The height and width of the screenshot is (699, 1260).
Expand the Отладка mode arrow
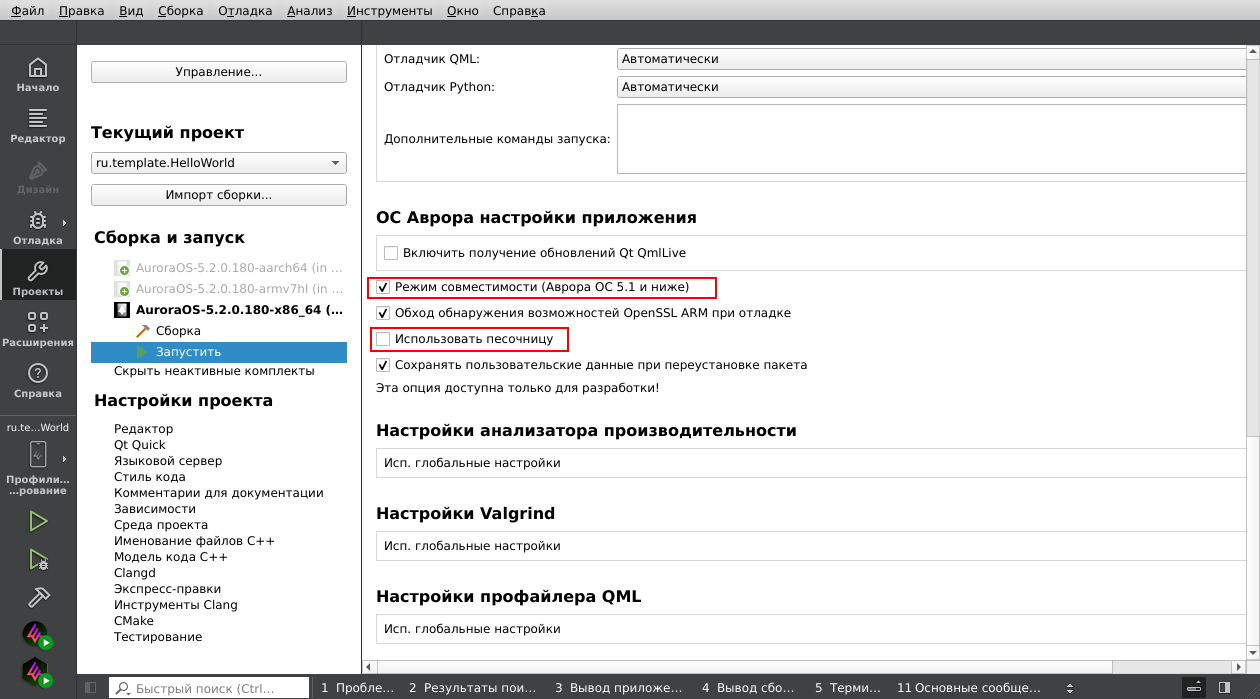tap(65, 223)
